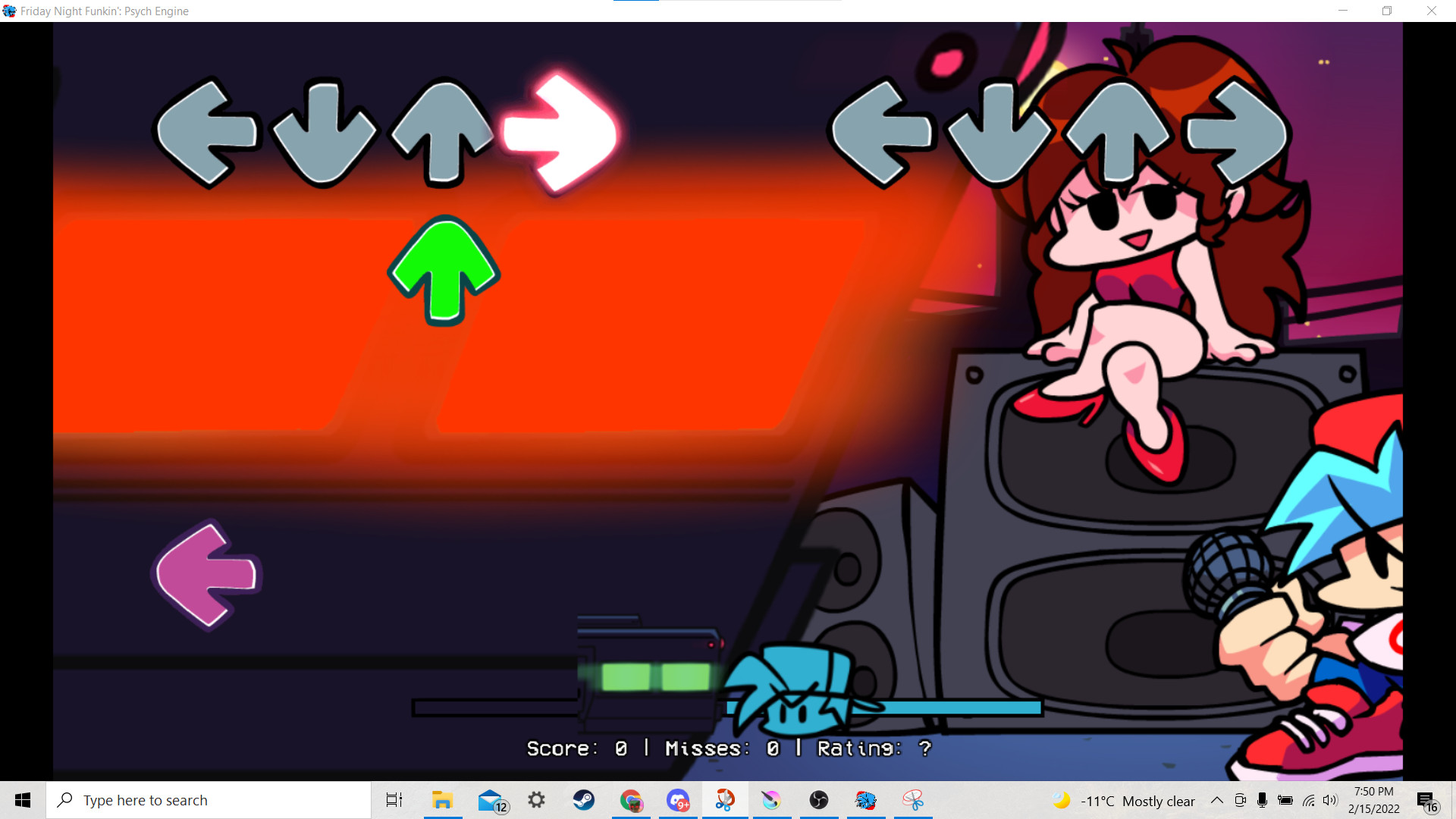Open the Windows Start menu
1456x819 pixels.
[23, 800]
